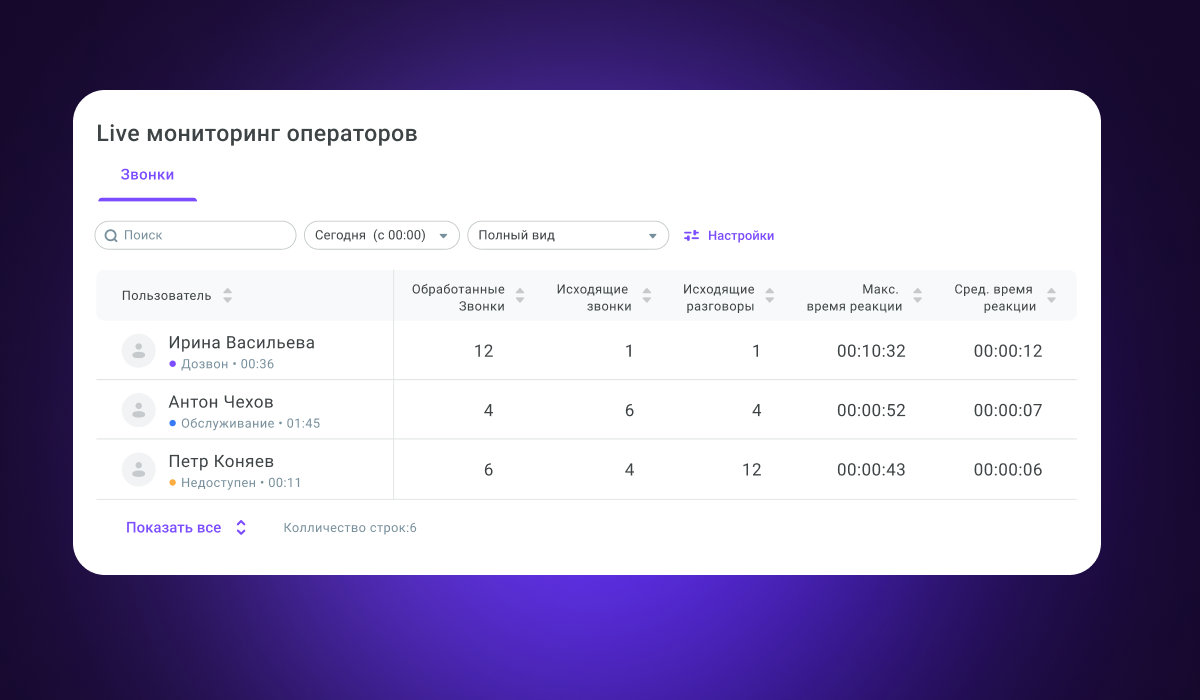
Task: Click the Live мониторинг операторов title
Action: (x=257, y=133)
